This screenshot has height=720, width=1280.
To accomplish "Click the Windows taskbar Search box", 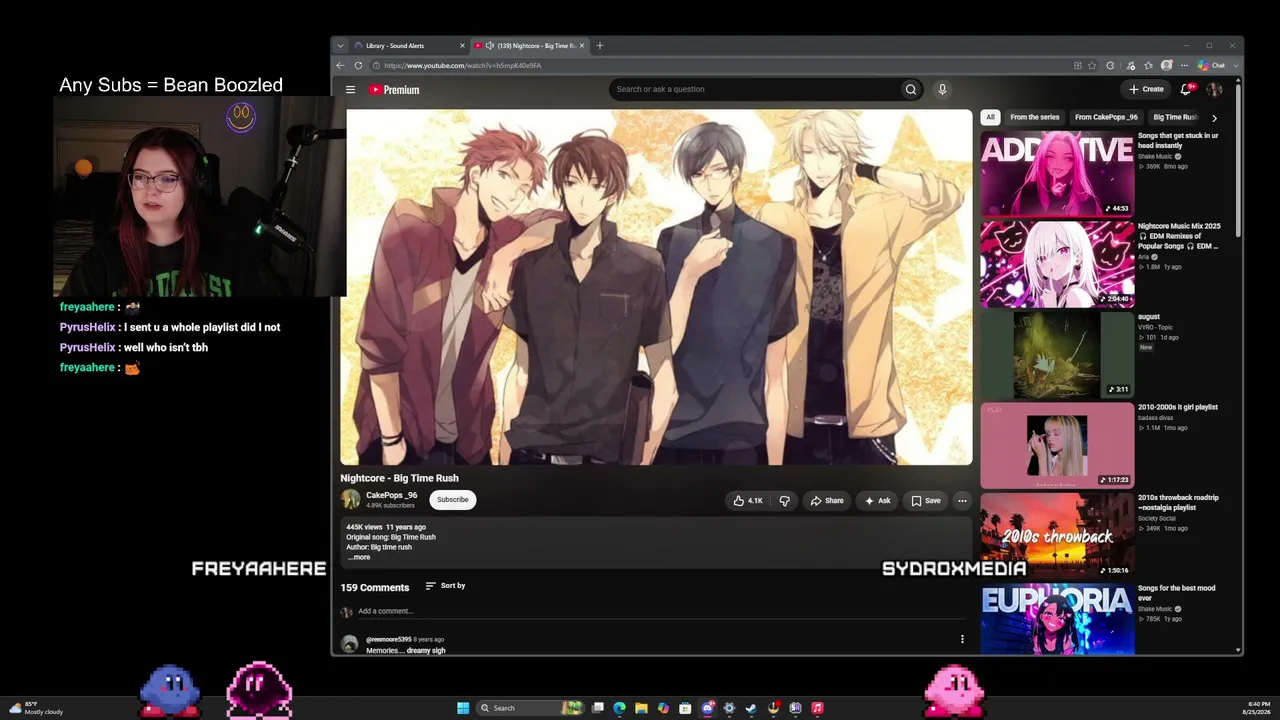I will tap(530, 708).
